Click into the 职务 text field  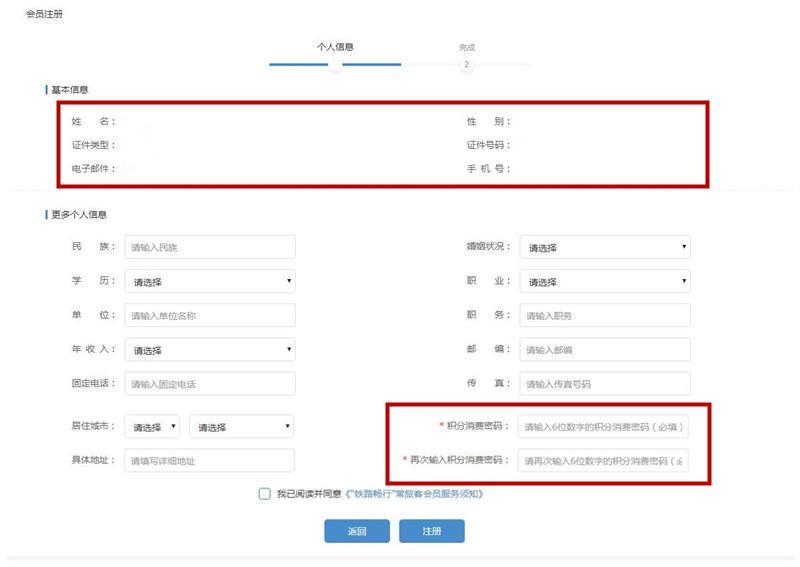click(605, 315)
